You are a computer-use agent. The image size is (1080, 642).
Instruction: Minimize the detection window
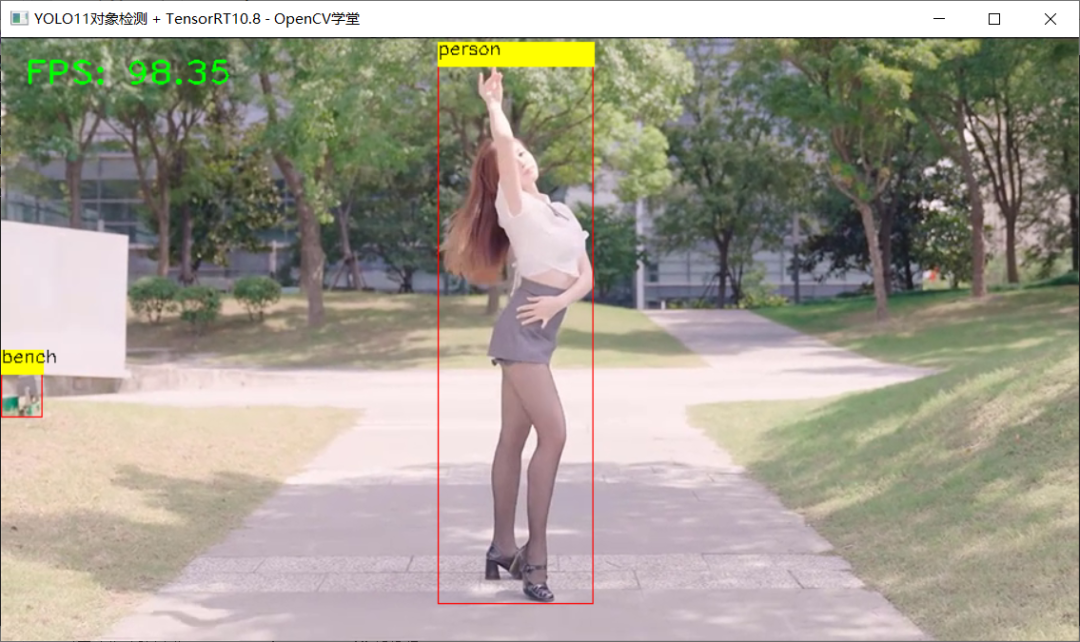tap(938, 18)
